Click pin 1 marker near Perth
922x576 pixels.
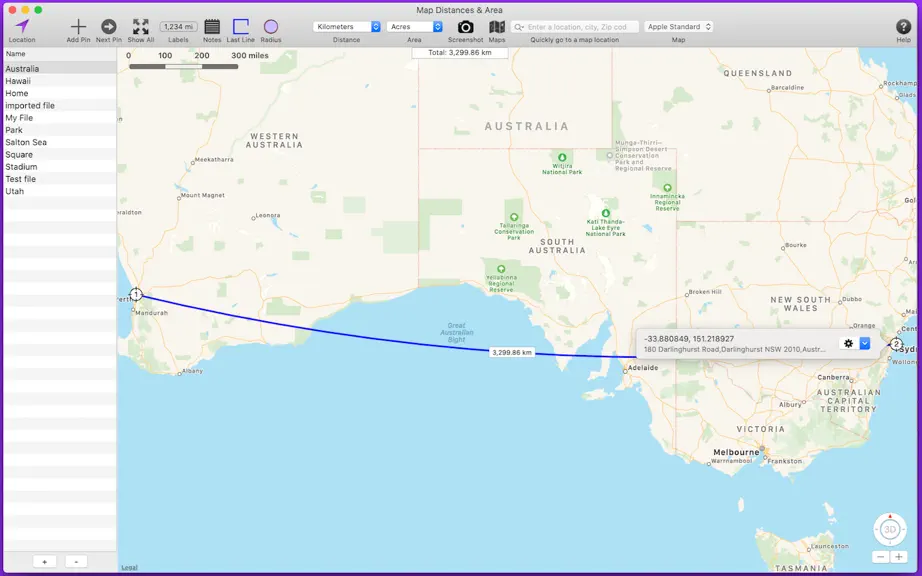(136, 294)
